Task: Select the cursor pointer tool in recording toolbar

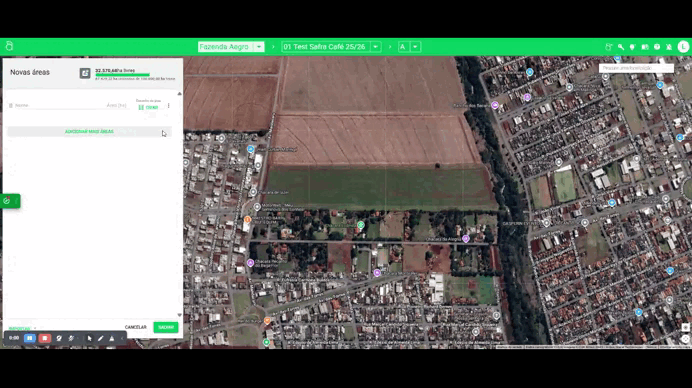Action: pos(90,339)
